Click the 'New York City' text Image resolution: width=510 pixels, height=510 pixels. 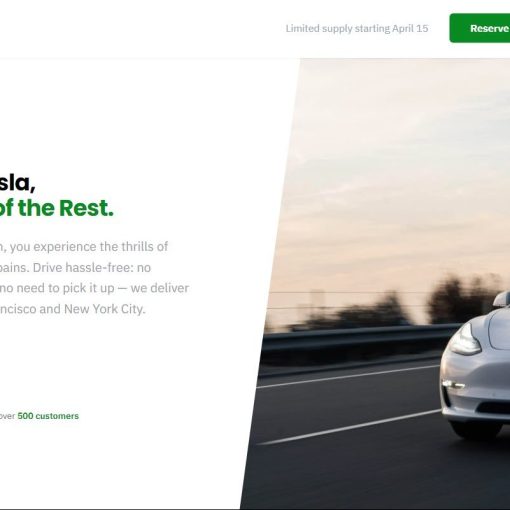pyautogui.click(x=105, y=309)
